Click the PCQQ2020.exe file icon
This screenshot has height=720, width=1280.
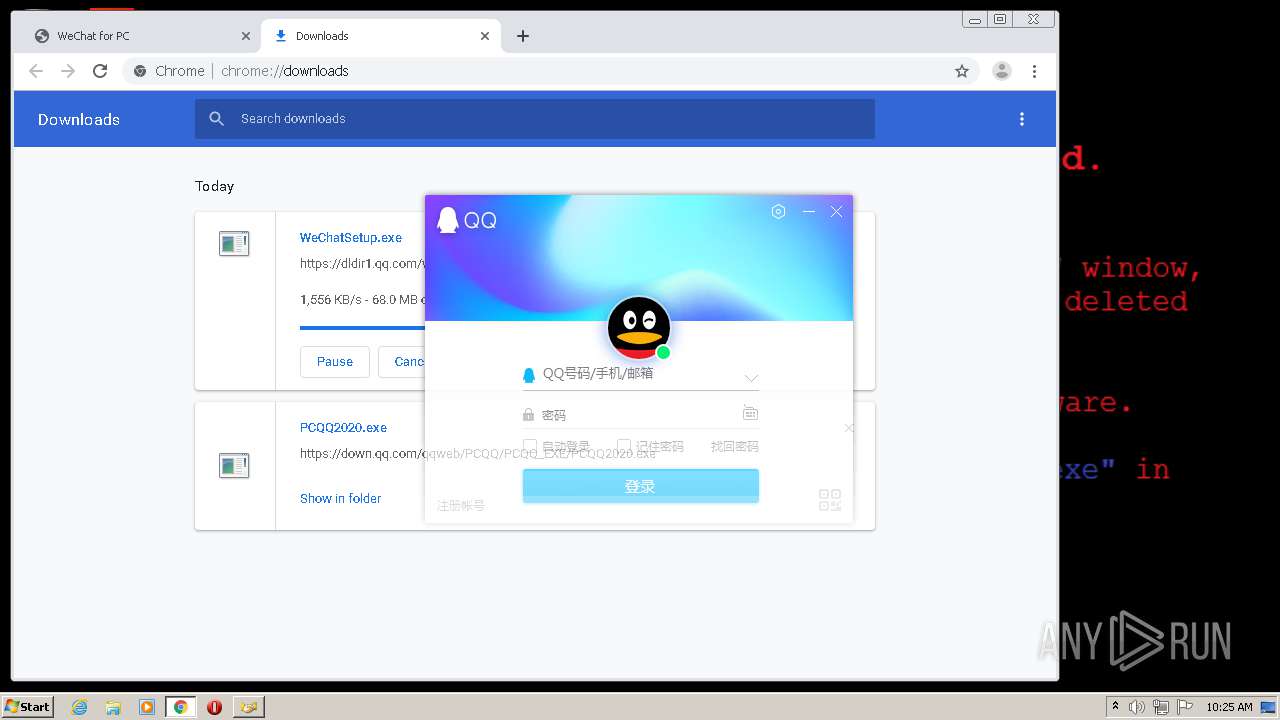234,465
